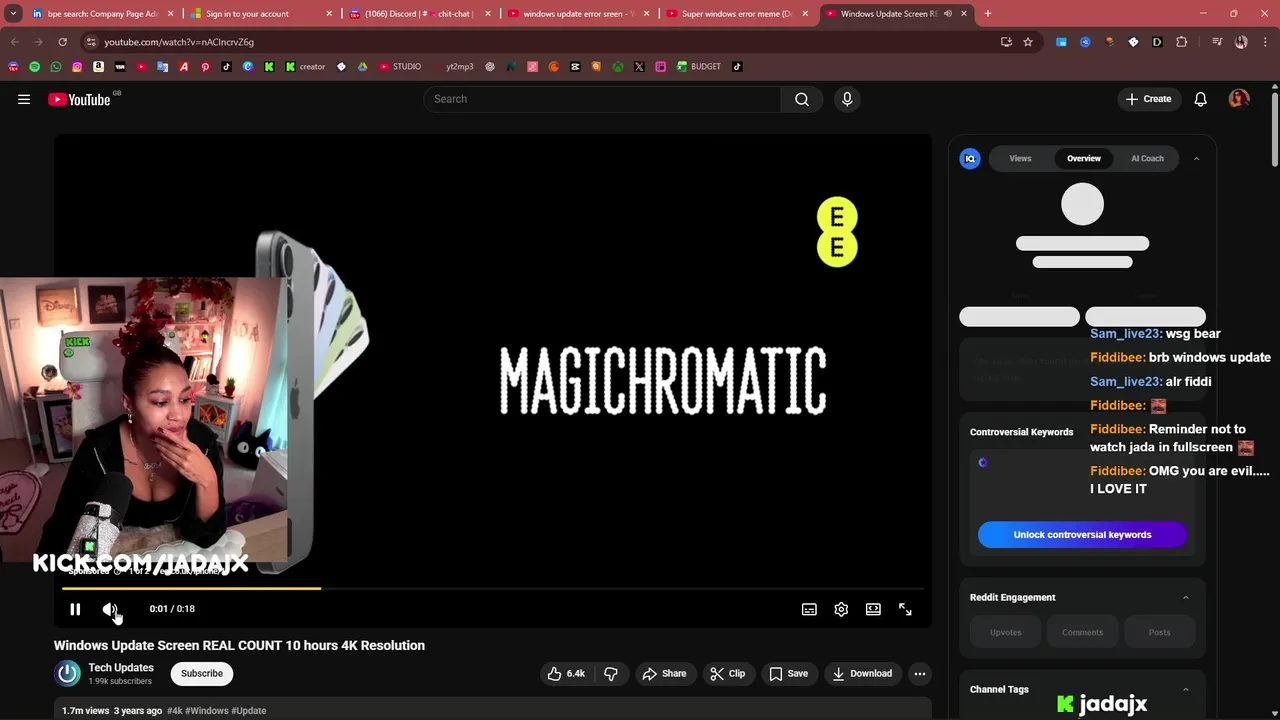Screen dimensions: 1280x720
Task: Subscribe to Tech Updates channel
Action: (202, 673)
